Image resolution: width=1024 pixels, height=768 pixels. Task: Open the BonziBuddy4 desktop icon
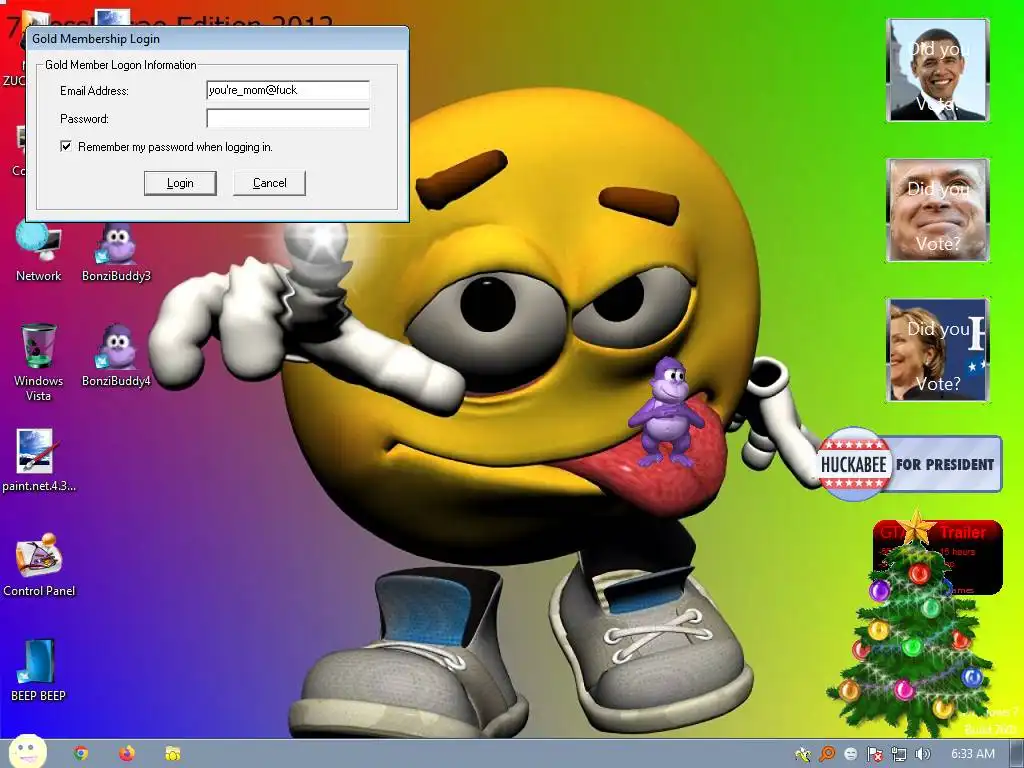click(116, 356)
